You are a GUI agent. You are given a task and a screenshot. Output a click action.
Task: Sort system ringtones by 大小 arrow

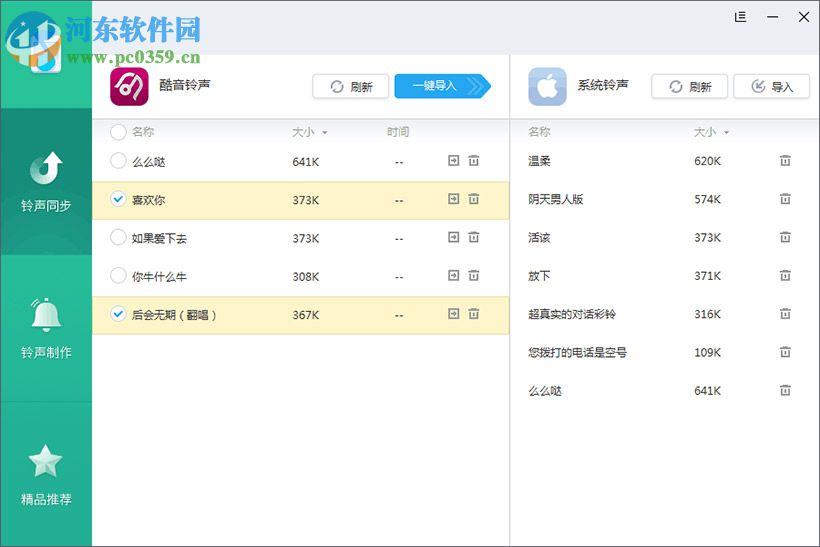tap(726, 133)
